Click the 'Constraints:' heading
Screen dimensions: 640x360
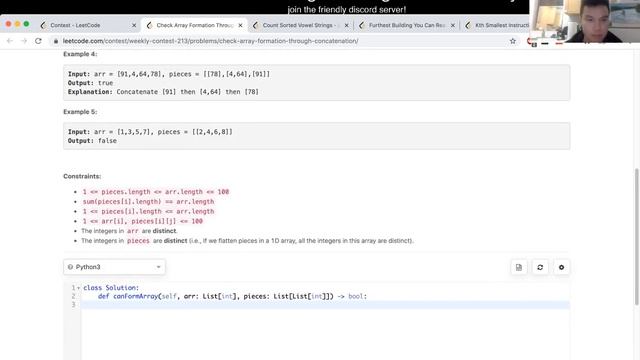pyautogui.click(x=82, y=176)
